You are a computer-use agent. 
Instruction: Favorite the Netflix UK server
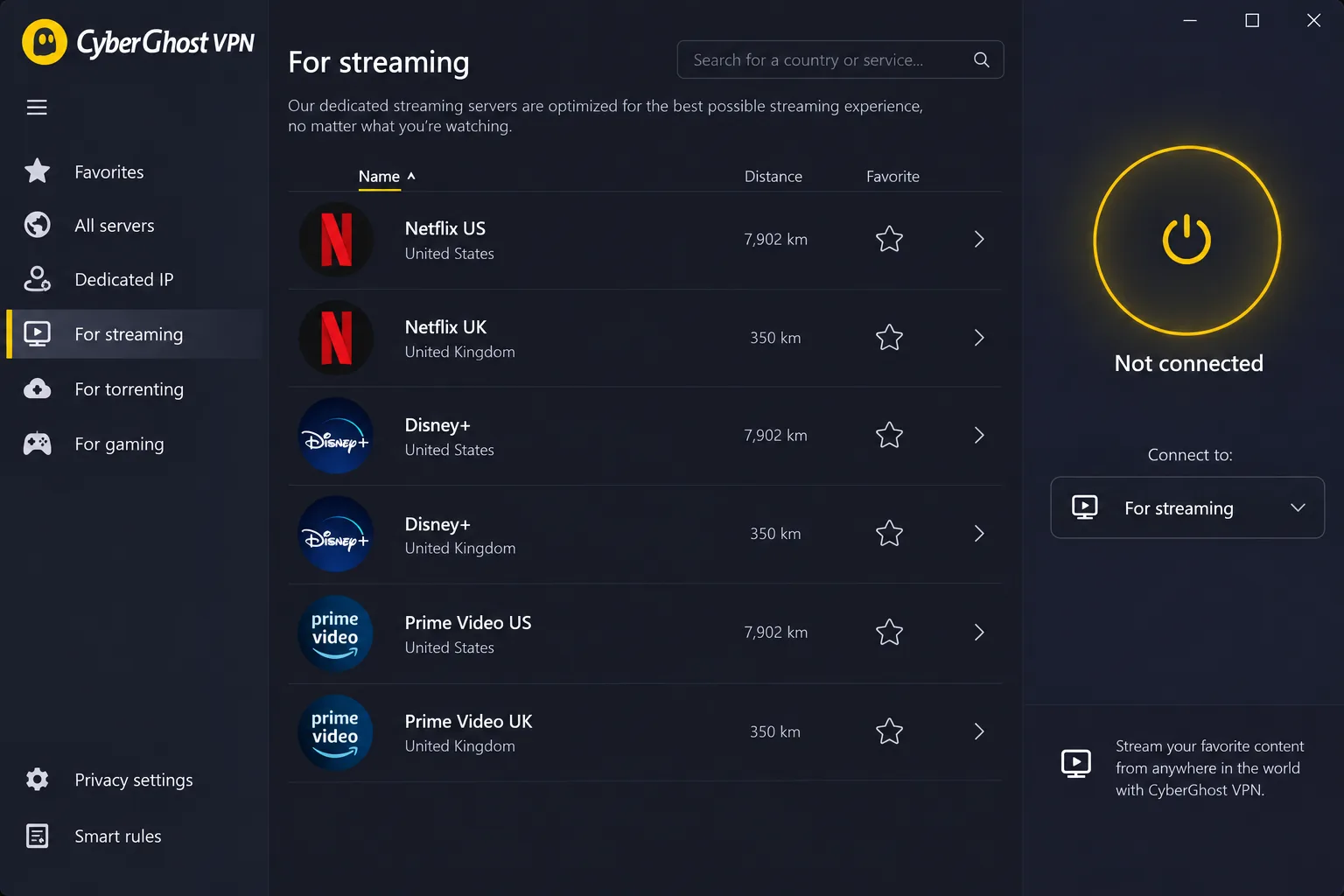click(x=889, y=337)
